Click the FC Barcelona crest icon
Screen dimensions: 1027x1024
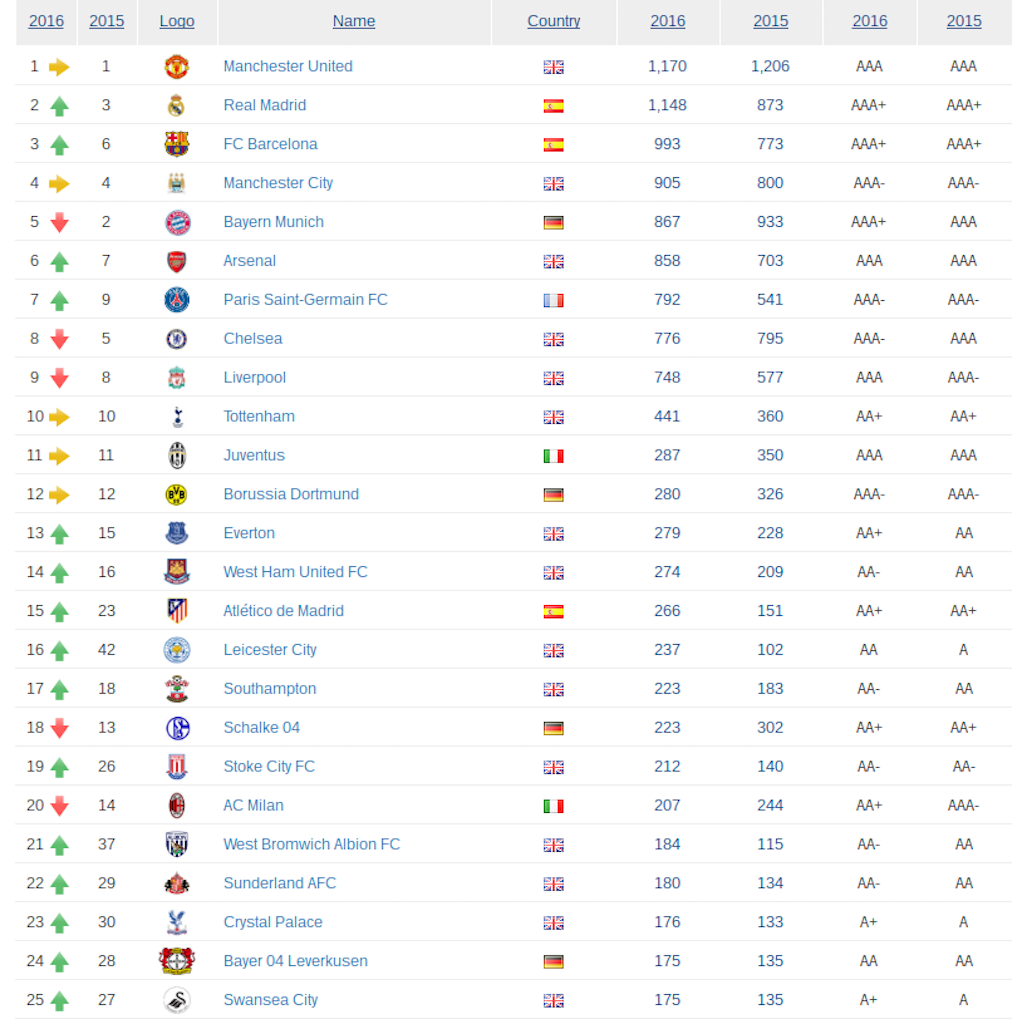point(177,144)
